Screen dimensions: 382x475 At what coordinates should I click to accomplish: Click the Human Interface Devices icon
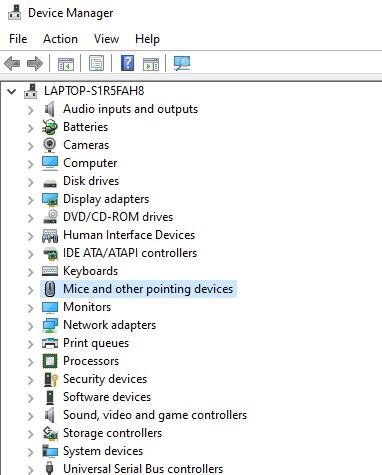click(x=50, y=236)
